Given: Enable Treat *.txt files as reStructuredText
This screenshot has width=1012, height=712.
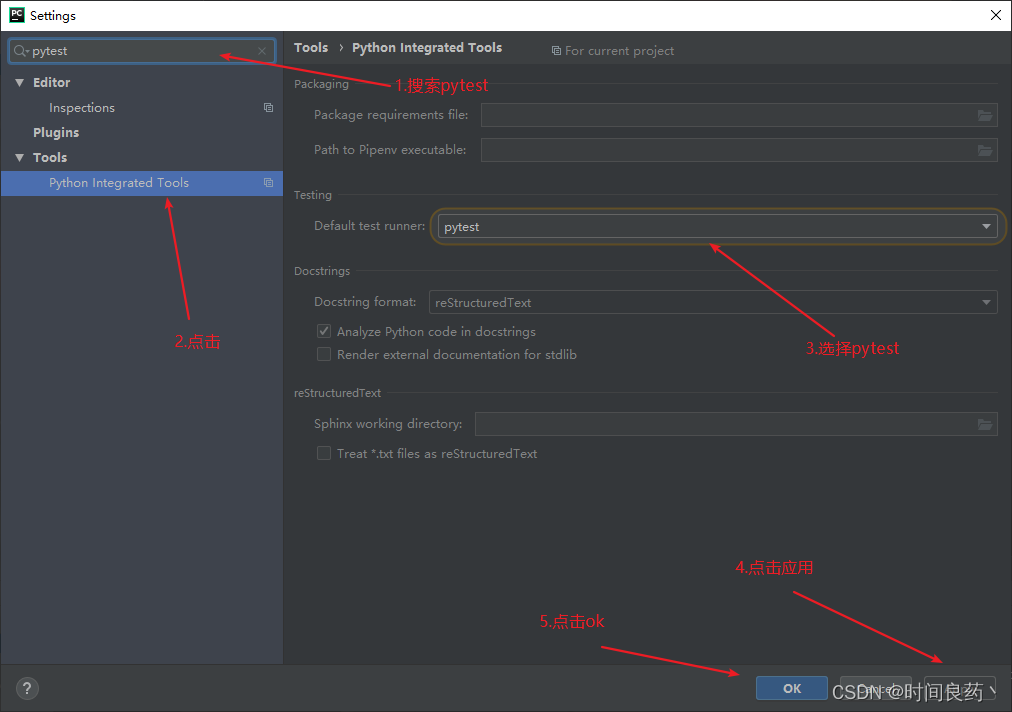Looking at the screenshot, I should (324, 453).
